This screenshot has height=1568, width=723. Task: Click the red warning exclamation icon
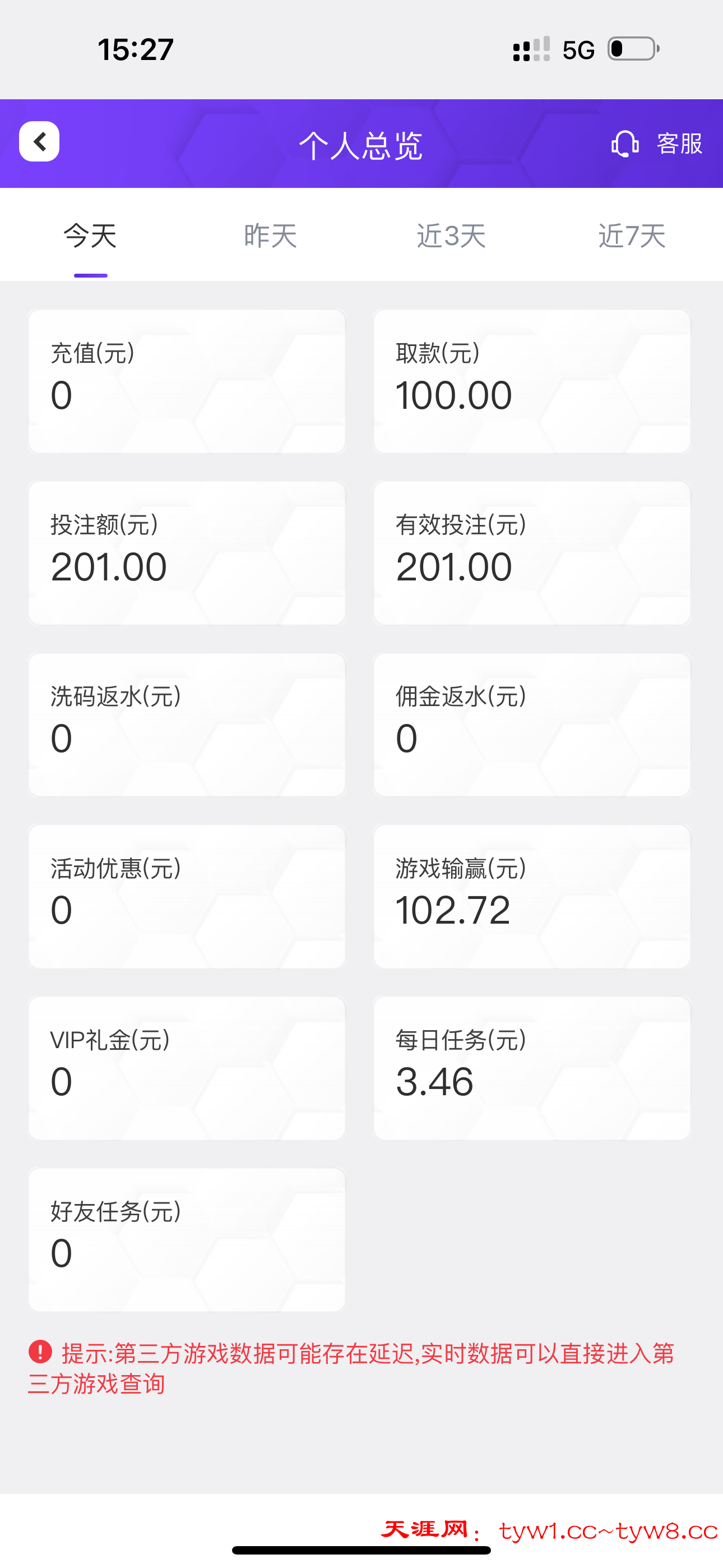[x=40, y=1352]
